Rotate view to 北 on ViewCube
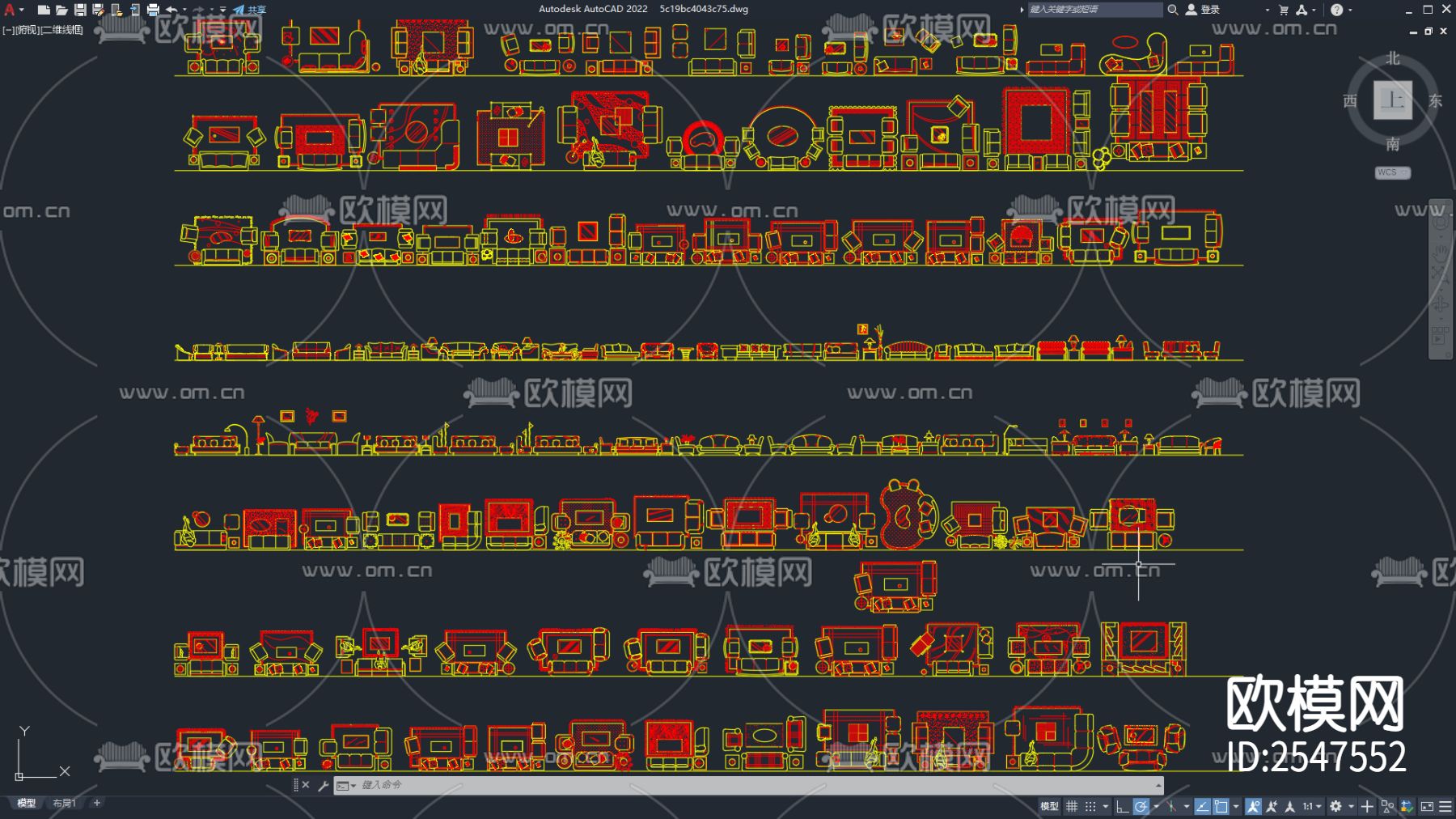1456x819 pixels. pos(1393,58)
